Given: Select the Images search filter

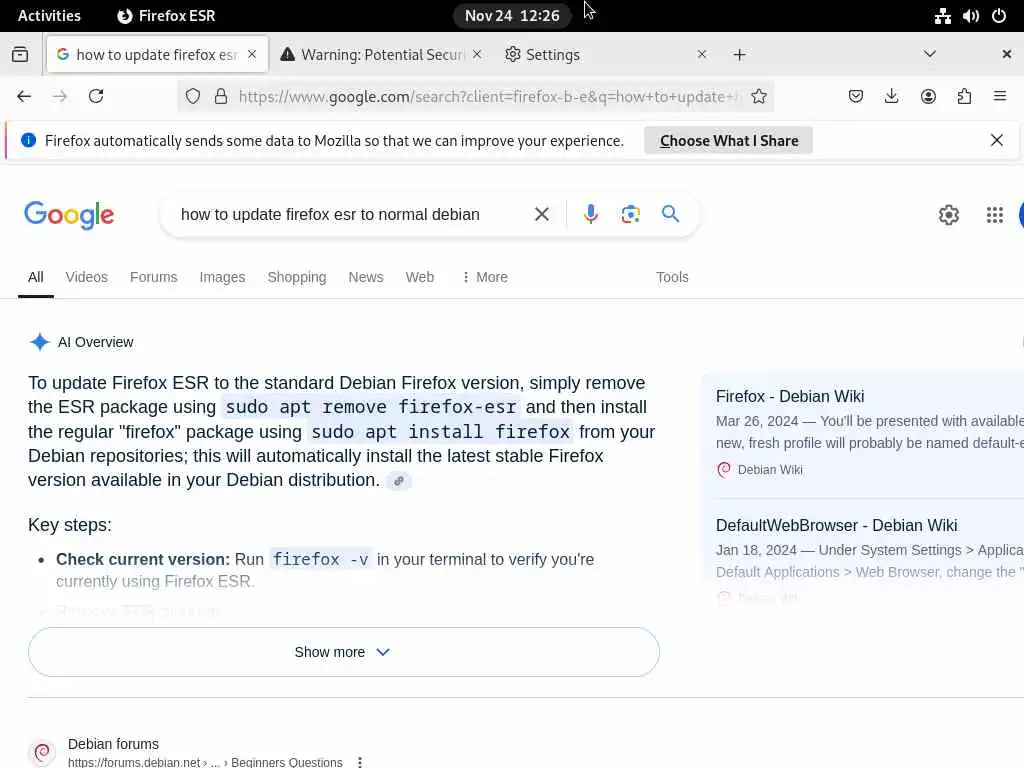Looking at the screenshot, I should [222, 277].
